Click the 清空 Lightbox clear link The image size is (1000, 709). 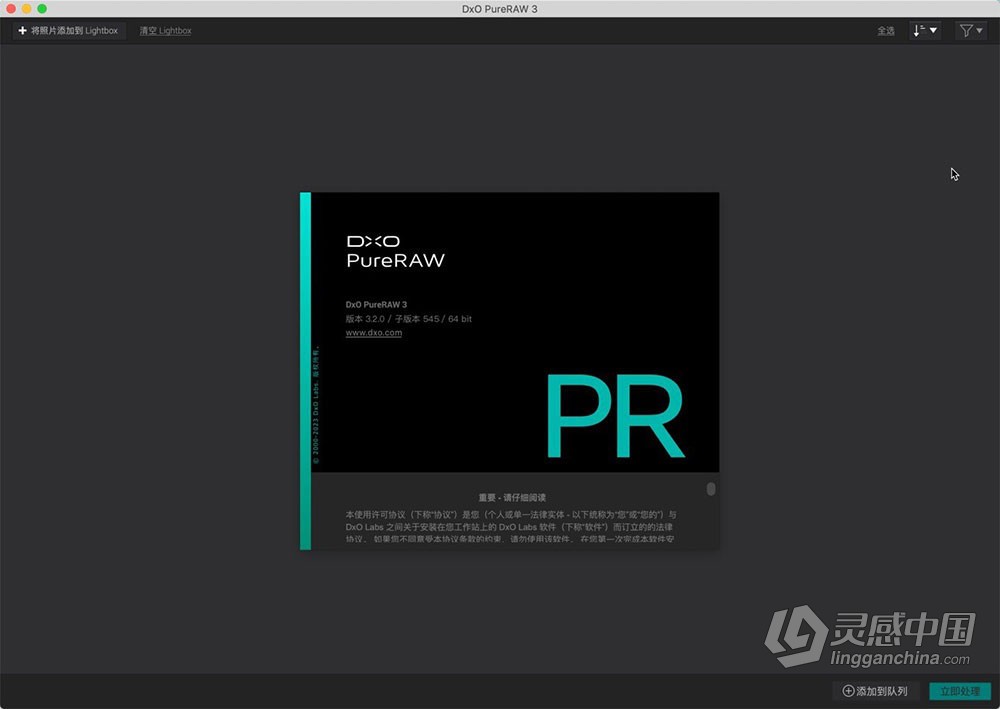pyautogui.click(x=165, y=31)
